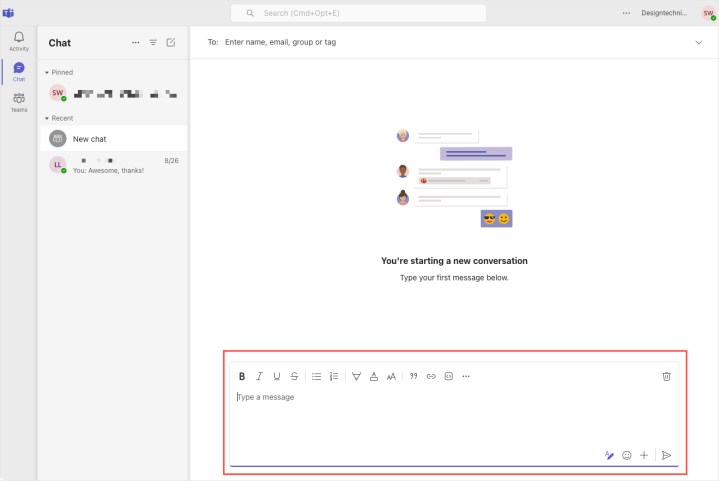Select the New chat entry

pos(113,138)
